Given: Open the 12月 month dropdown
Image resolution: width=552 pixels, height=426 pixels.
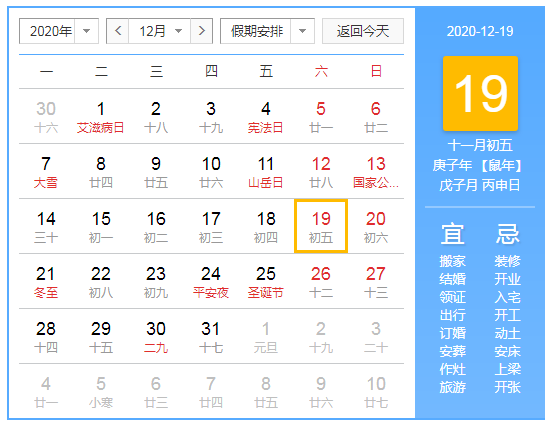Looking at the screenshot, I should point(160,31).
